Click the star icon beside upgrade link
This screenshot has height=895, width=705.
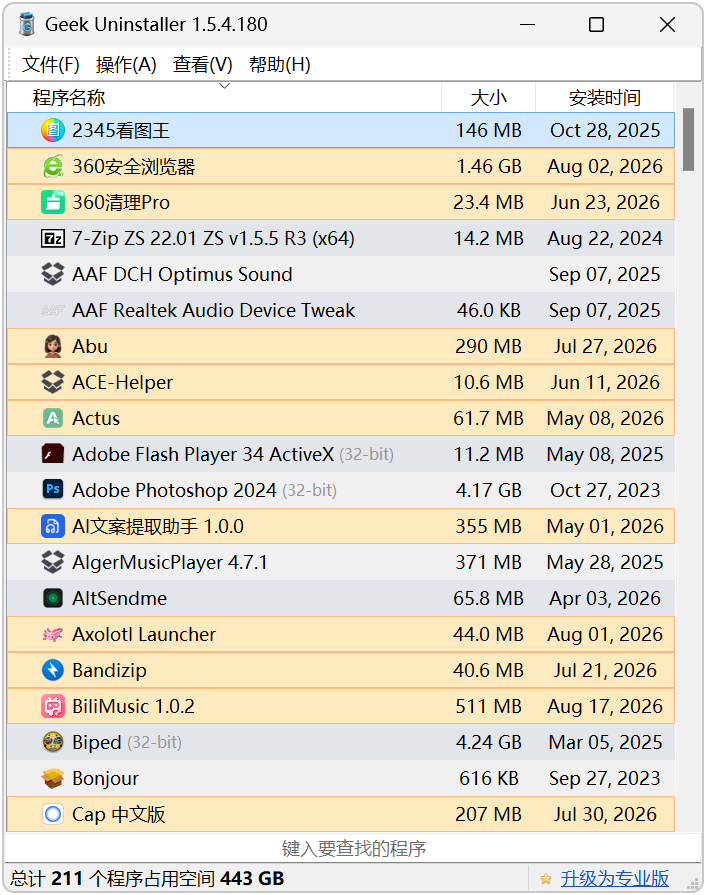coord(546,878)
